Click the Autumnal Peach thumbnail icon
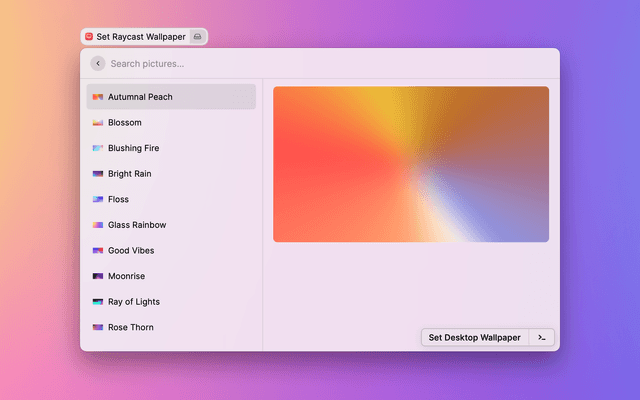Viewport: 640px width, 400px height. pos(98,97)
